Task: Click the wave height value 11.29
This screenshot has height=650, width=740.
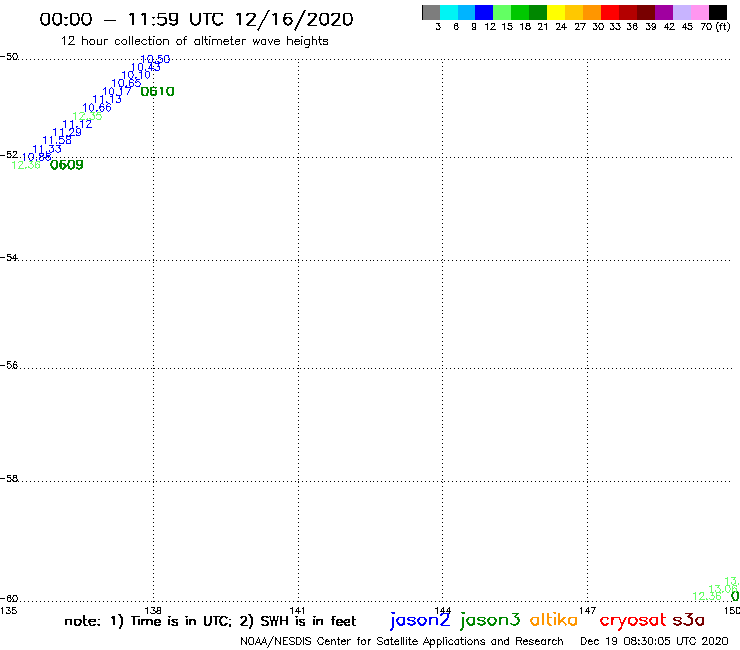Action: pos(67,132)
